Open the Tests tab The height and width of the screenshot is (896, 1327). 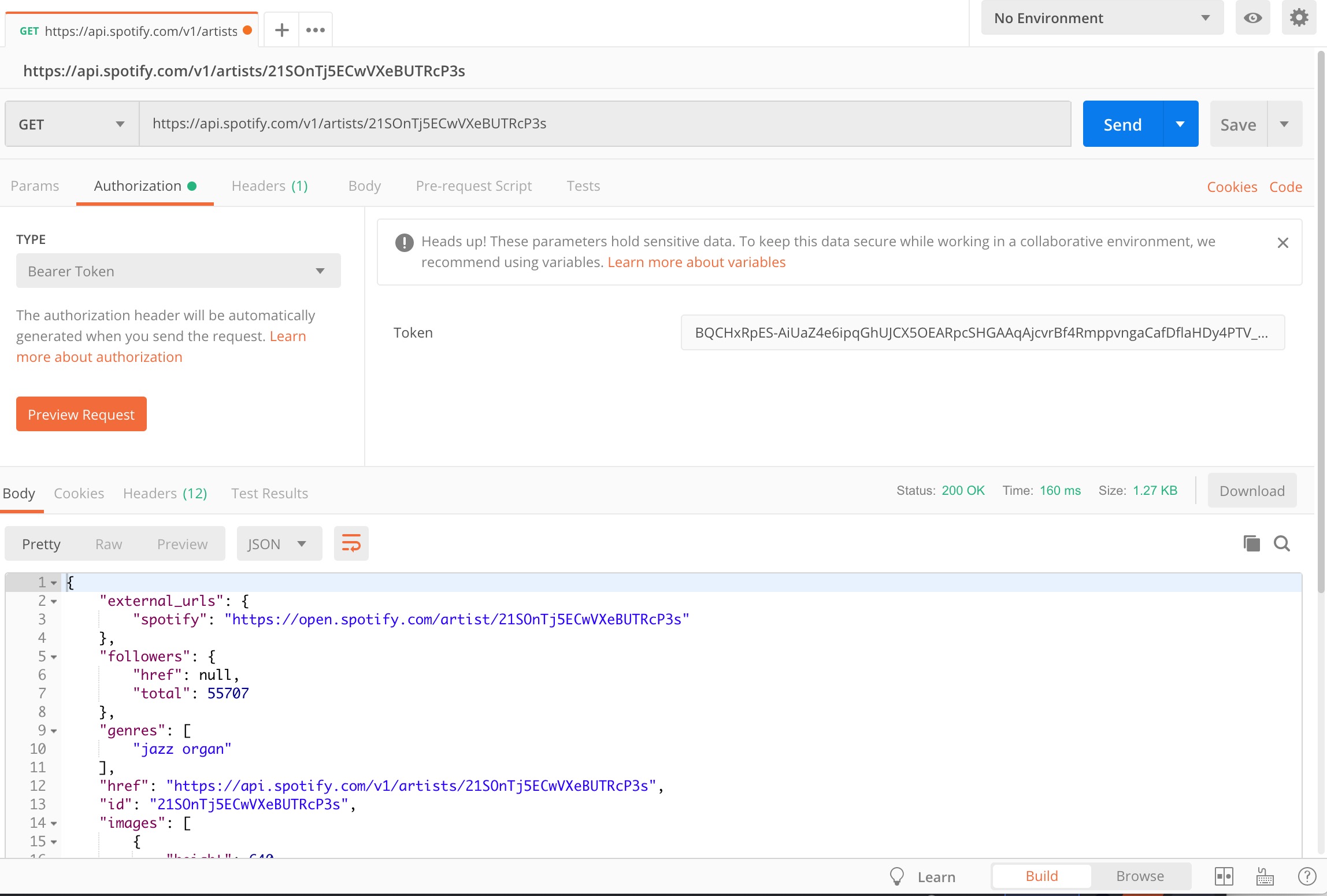[583, 186]
